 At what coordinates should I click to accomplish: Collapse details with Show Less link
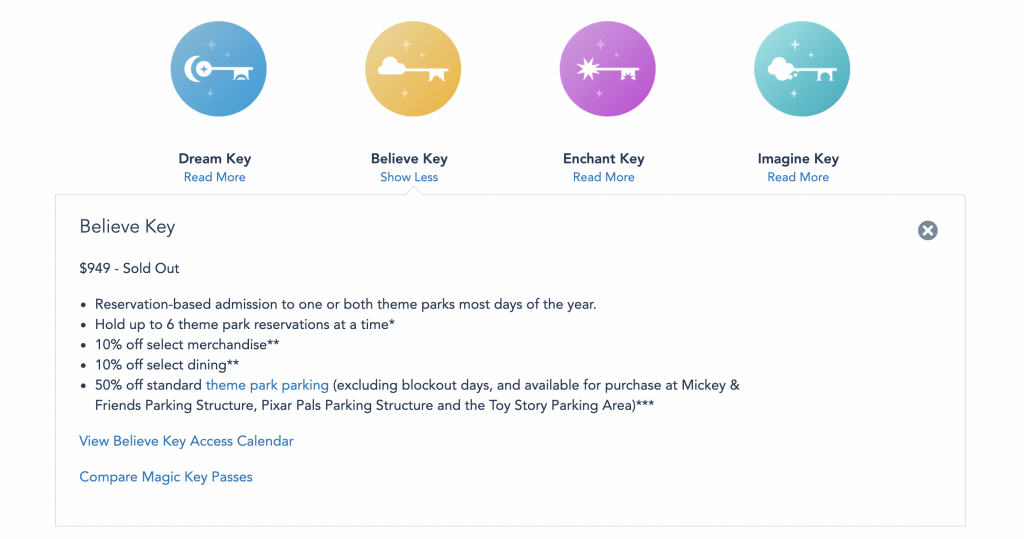click(409, 177)
